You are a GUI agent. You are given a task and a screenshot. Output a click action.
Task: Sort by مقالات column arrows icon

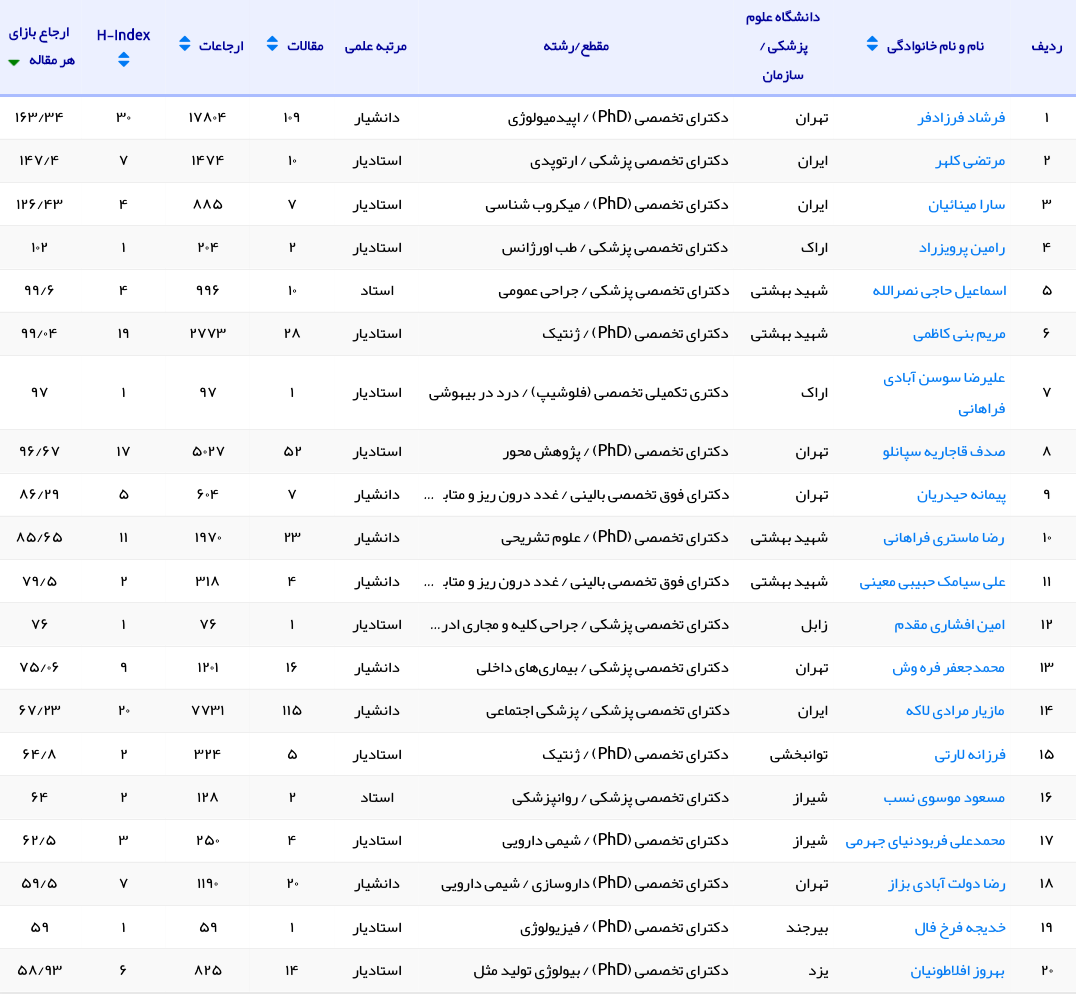coord(272,44)
